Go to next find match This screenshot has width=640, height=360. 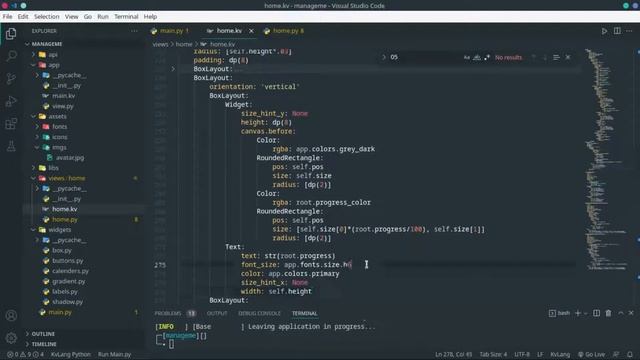(544, 58)
